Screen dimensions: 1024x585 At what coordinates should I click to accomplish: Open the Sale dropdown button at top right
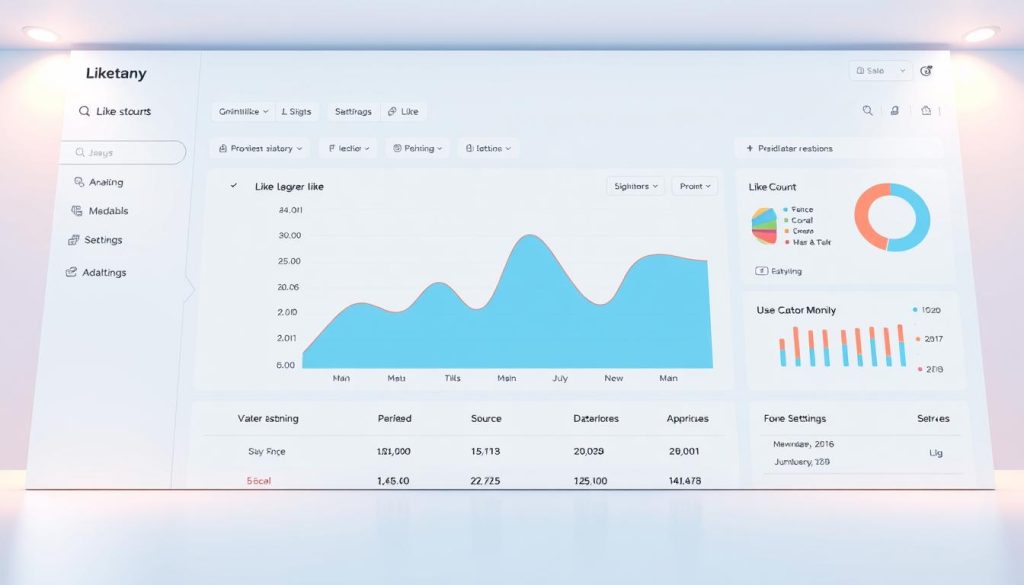pos(880,71)
